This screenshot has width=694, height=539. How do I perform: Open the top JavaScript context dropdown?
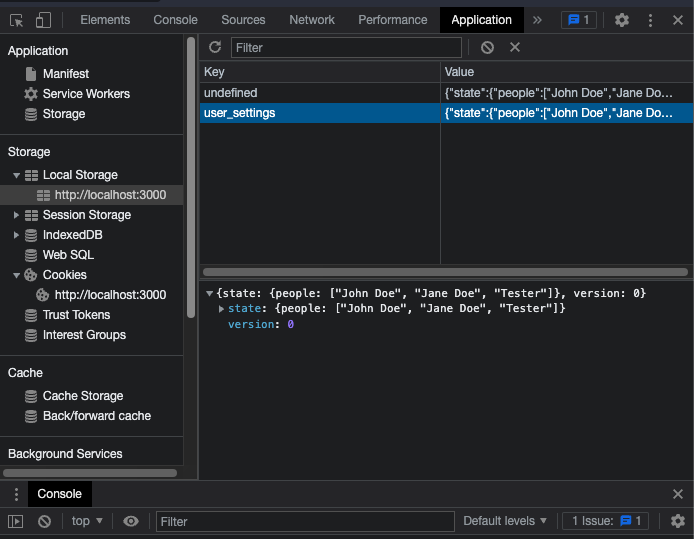87,521
